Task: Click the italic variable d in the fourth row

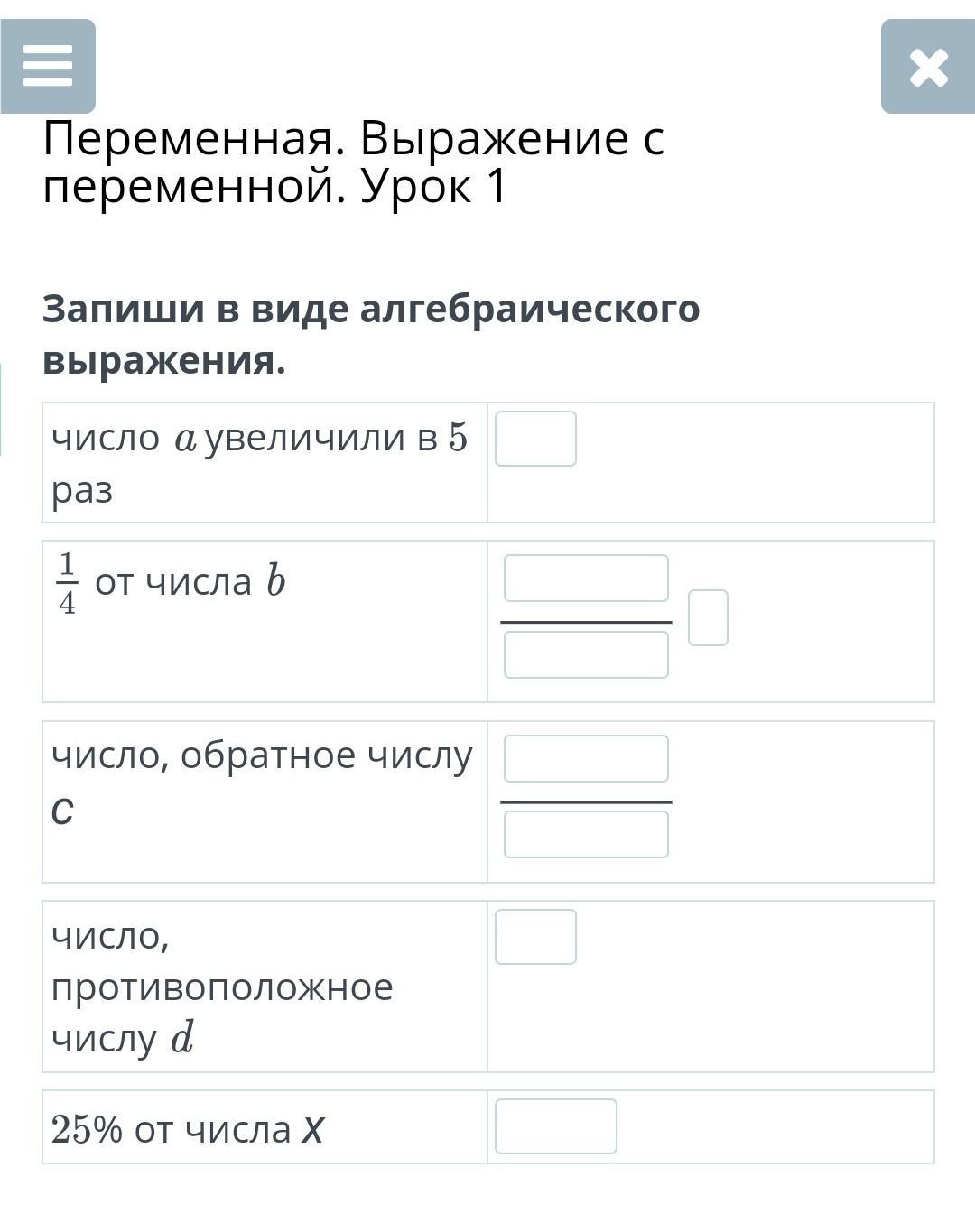Action: tap(182, 1038)
